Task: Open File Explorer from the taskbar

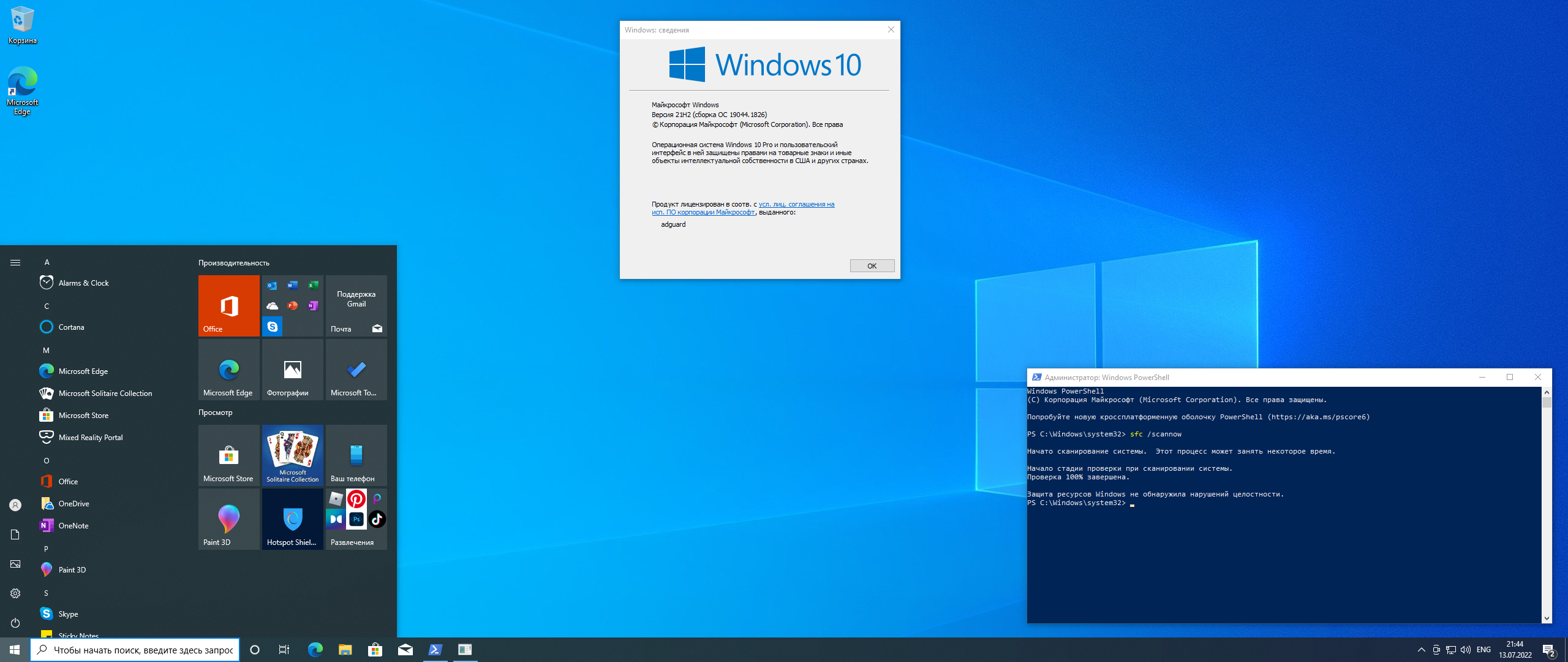Action: 345,650
